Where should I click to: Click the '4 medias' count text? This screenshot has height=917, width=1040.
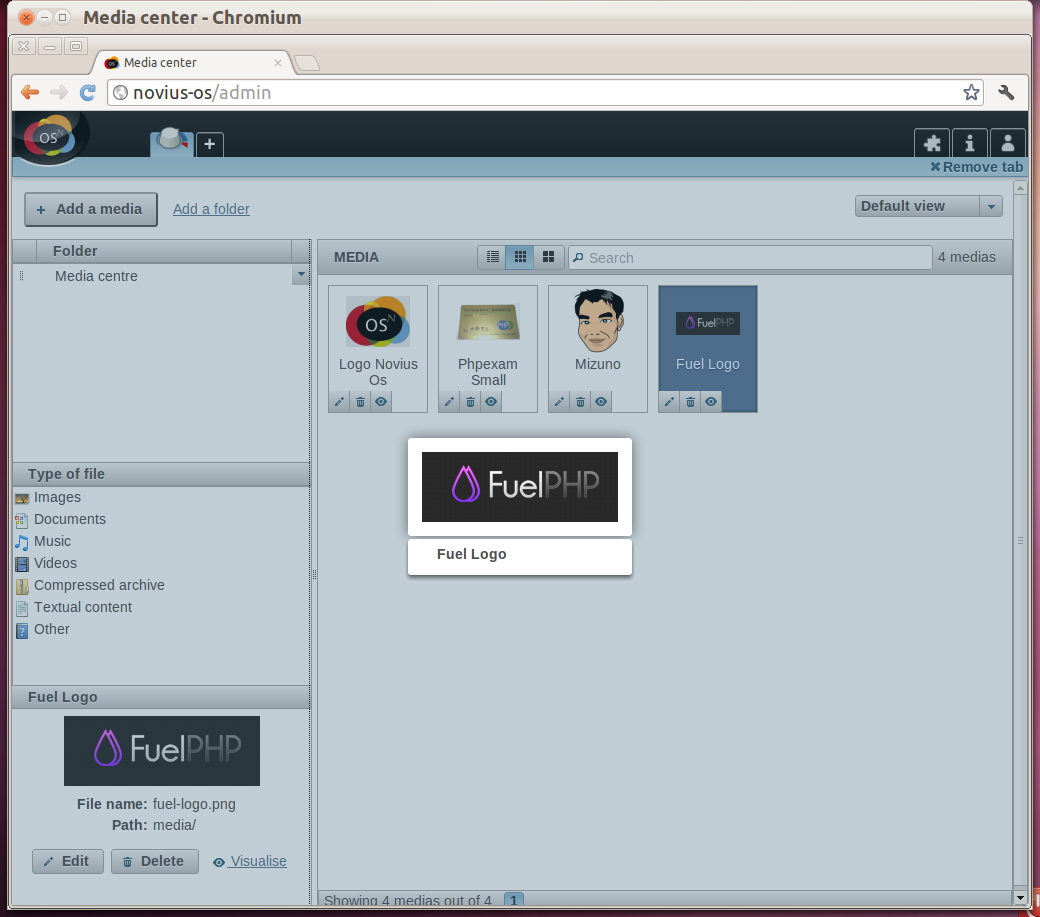(966, 257)
